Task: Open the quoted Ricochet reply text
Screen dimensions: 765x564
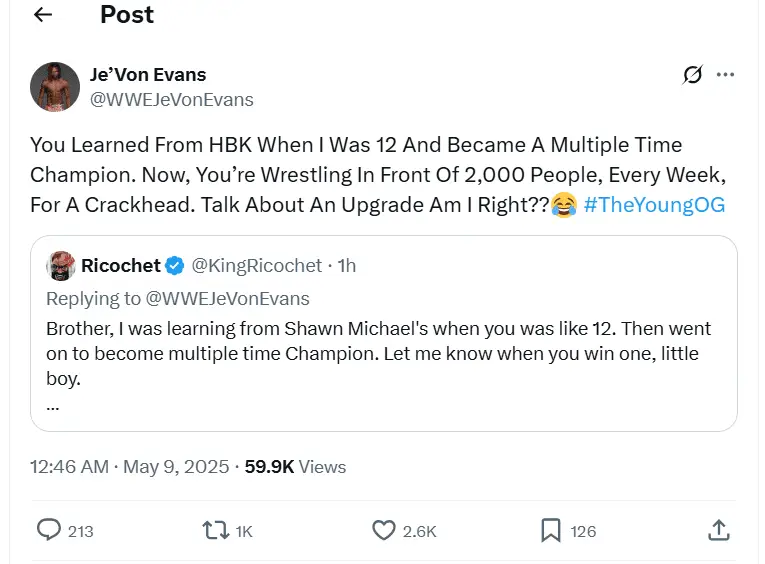Action: (x=378, y=354)
